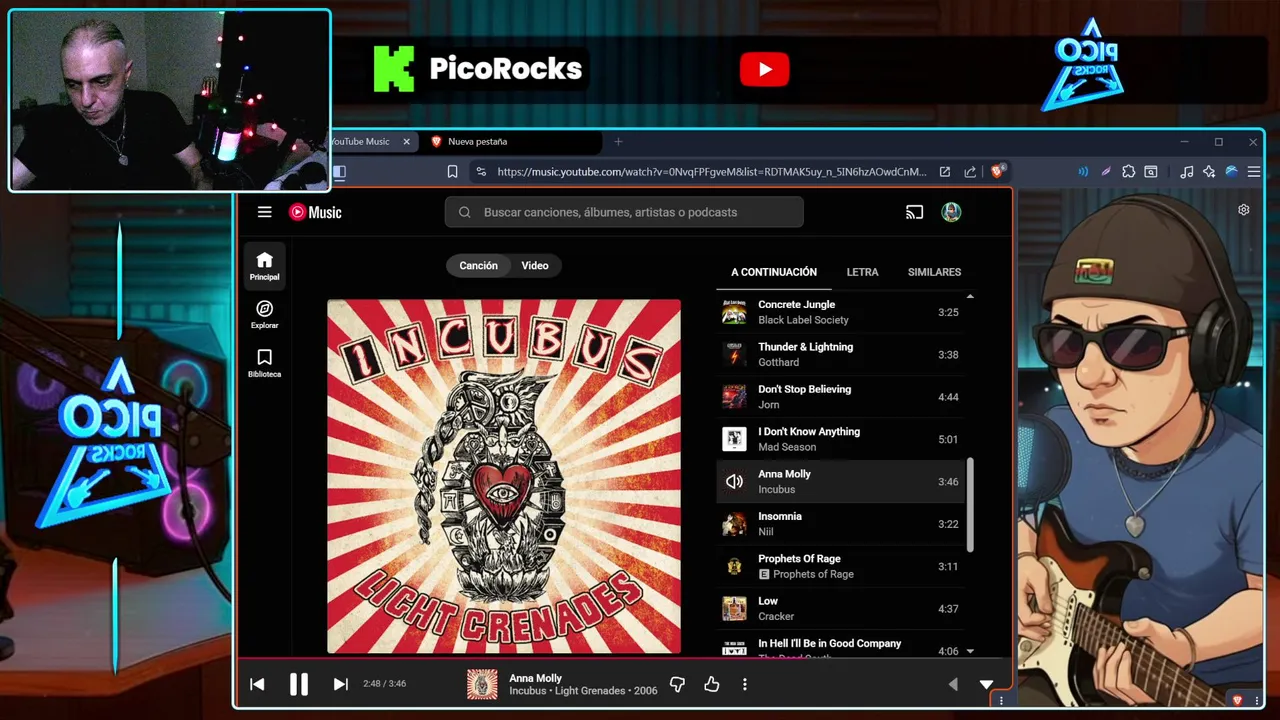Click the small album thumbnail in player bar

click(x=482, y=684)
